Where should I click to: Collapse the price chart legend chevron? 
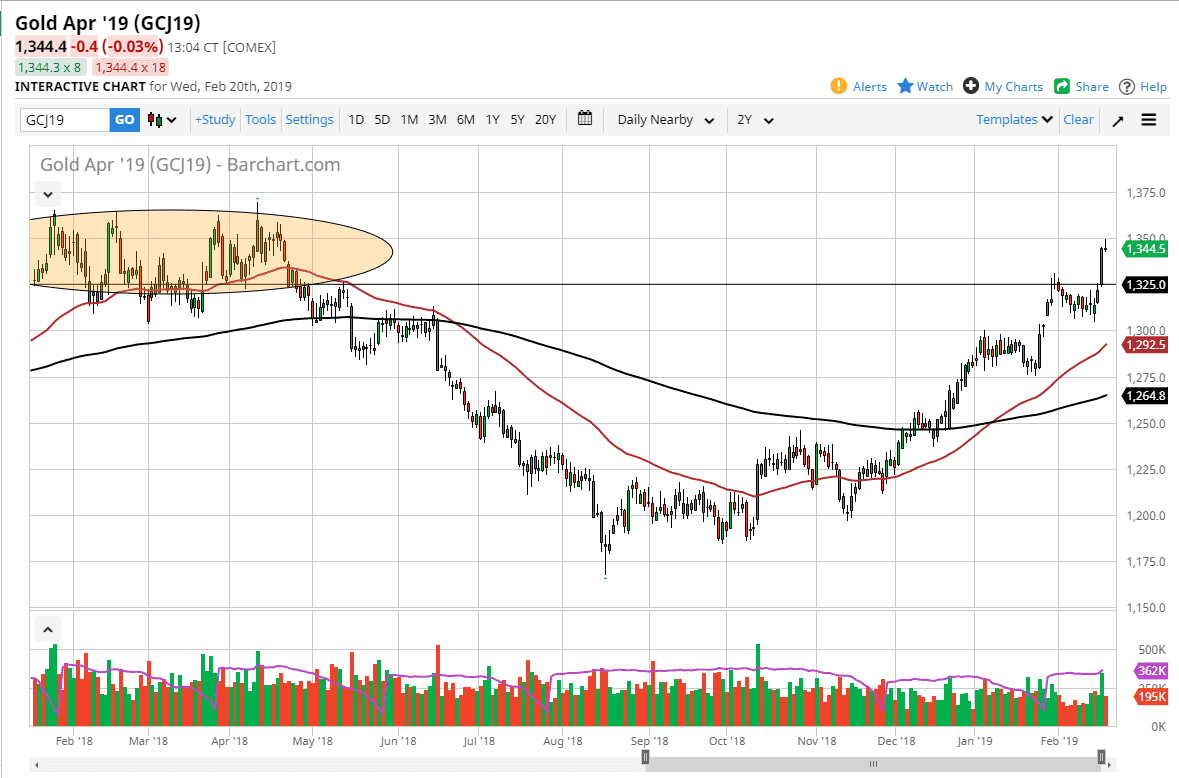(x=48, y=194)
